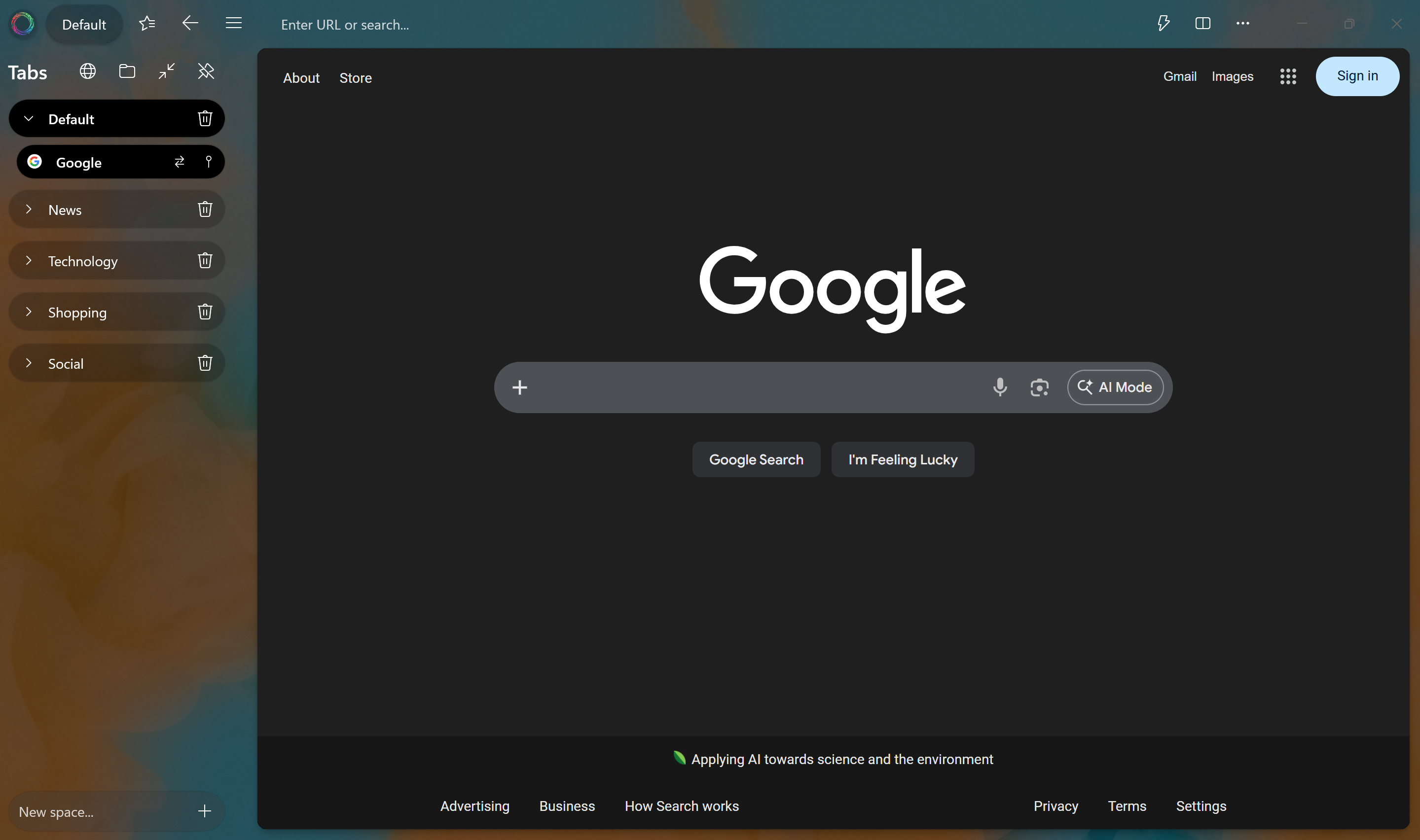Delete the Social space

click(x=205, y=363)
